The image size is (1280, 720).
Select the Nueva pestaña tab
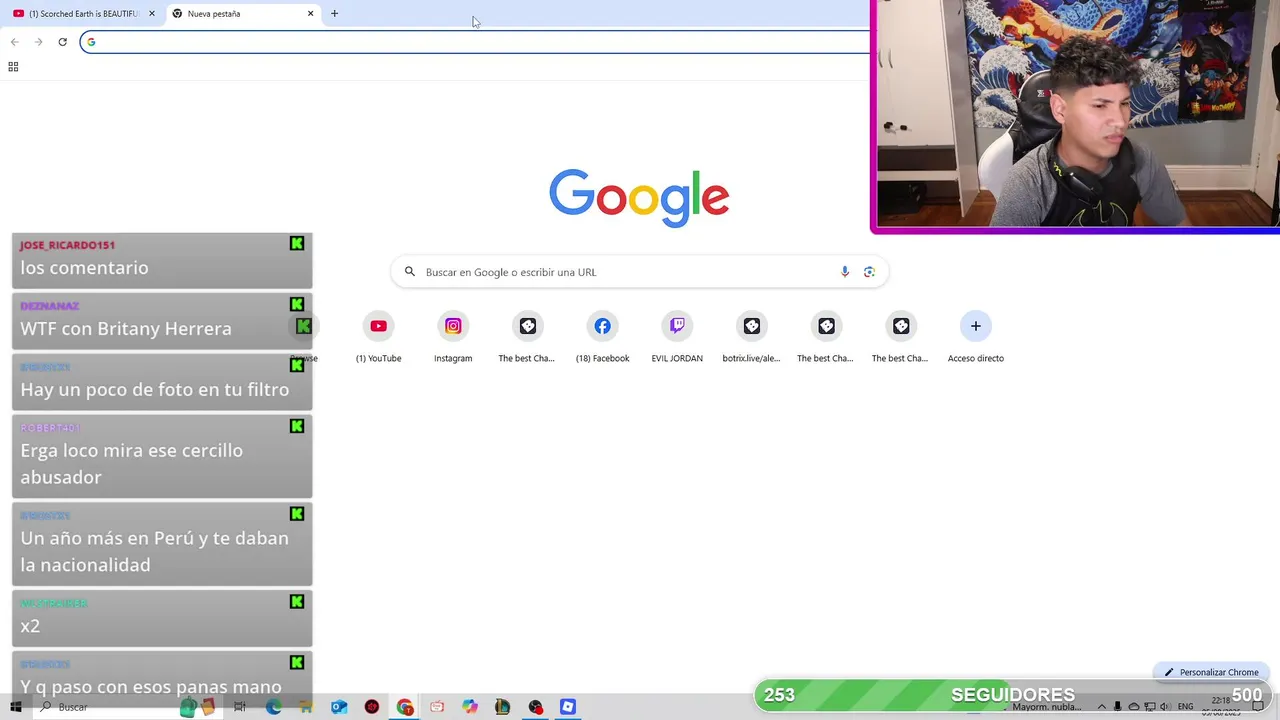point(244,14)
